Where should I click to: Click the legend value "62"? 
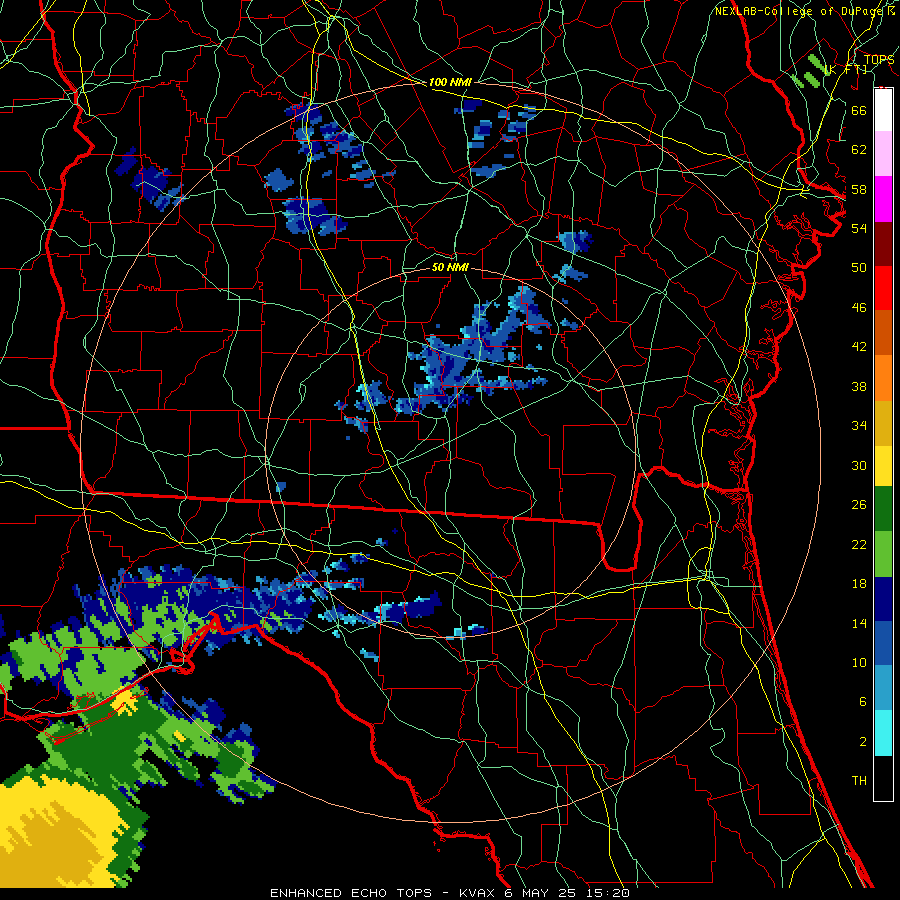(859, 150)
